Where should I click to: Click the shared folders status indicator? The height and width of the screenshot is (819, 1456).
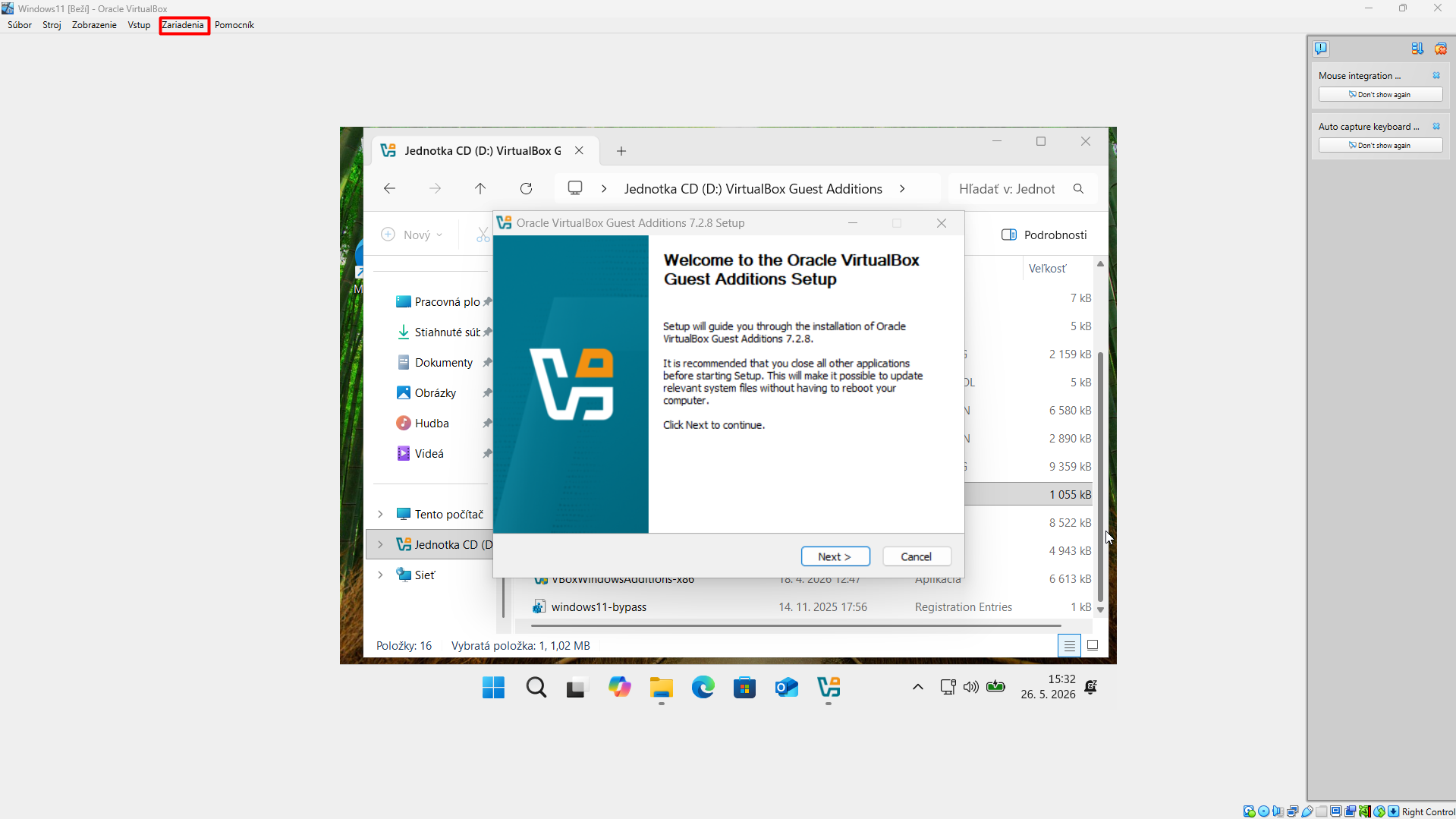click(1322, 811)
